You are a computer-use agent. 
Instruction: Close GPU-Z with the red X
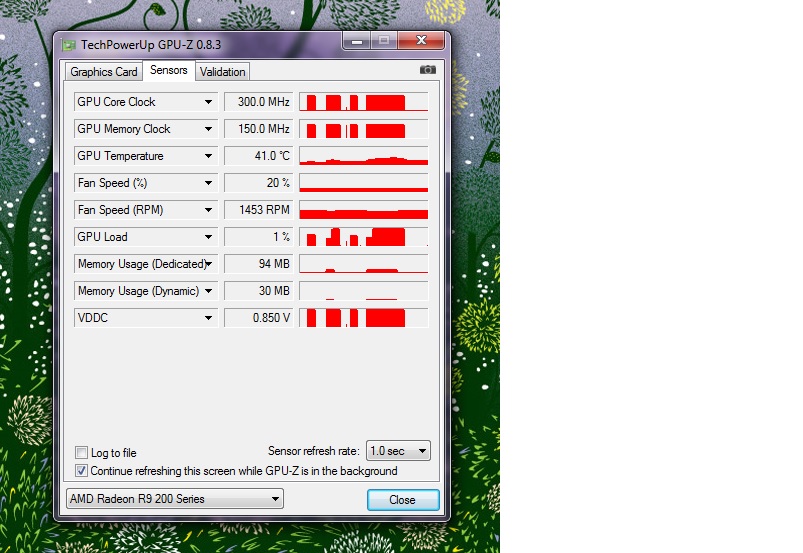[x=421, y=40]
